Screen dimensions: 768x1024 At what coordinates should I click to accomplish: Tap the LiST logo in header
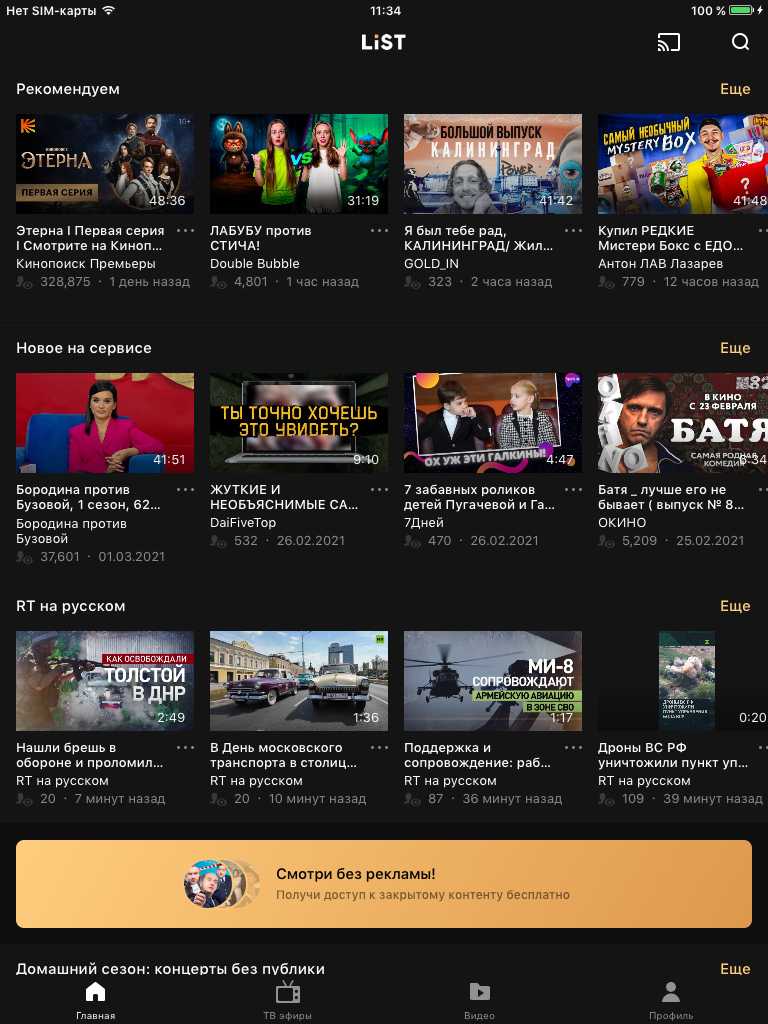(x=383, y=42)
